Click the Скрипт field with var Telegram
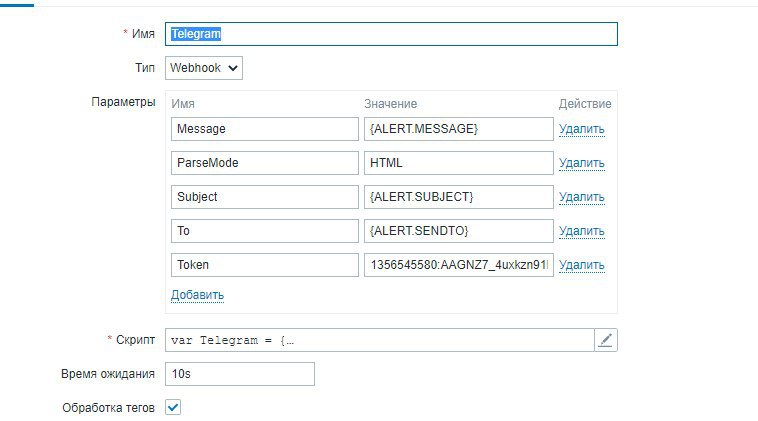This screenshot has height=421, width=758. coord(379,340)
